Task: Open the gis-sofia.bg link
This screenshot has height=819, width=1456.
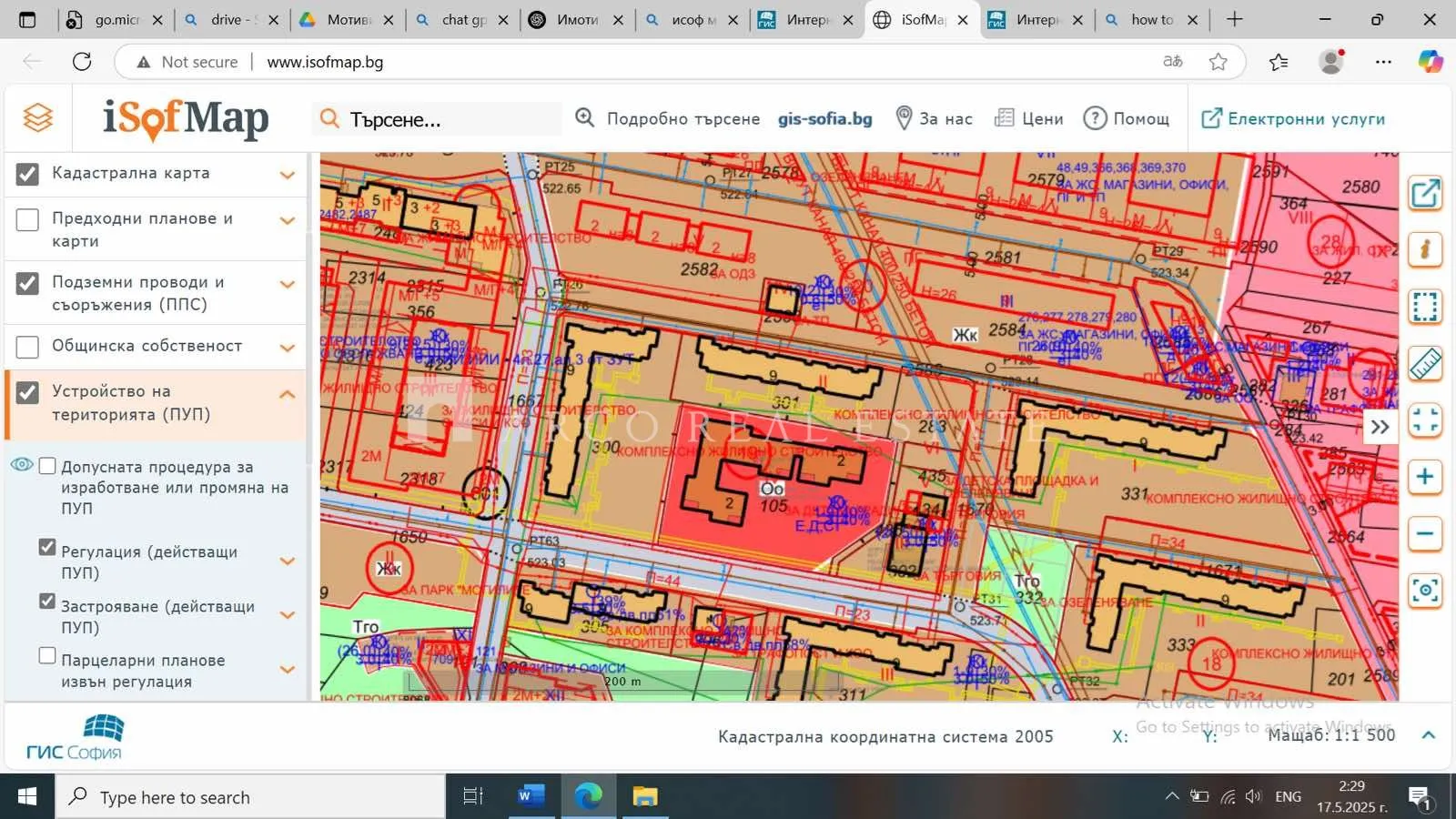Action: pos(824,118)
